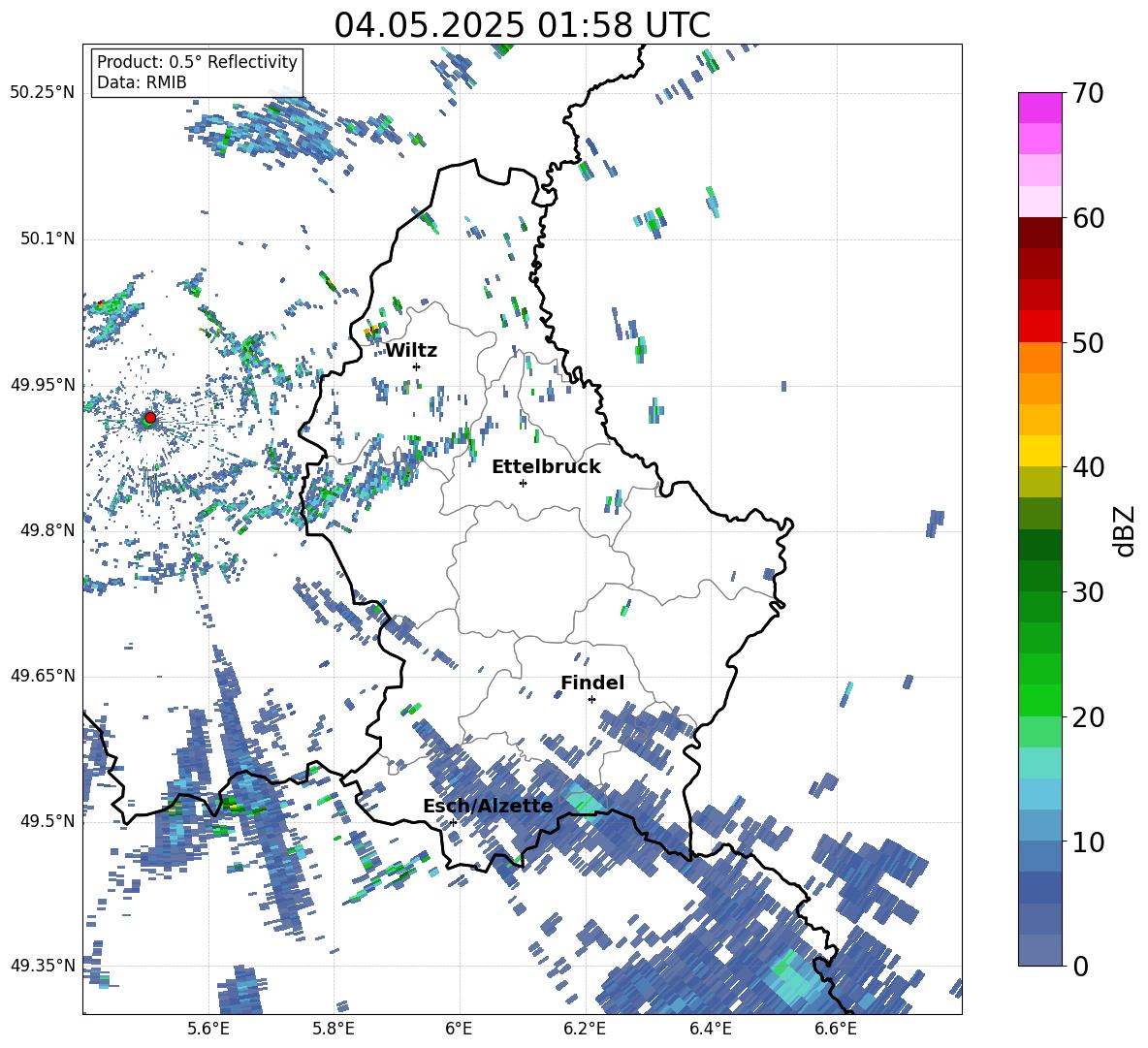
Task: Click the Findel station label
Action: tap(592, 683)
